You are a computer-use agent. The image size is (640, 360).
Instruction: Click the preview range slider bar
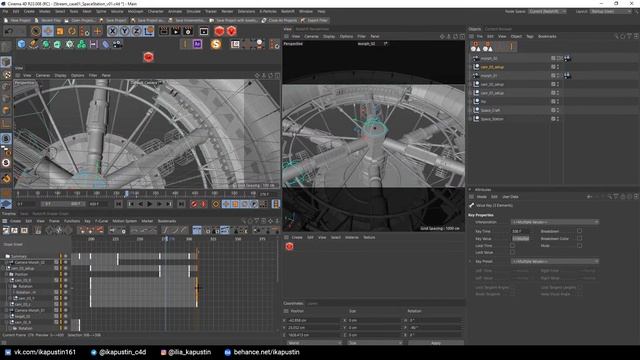click(62, 204)
